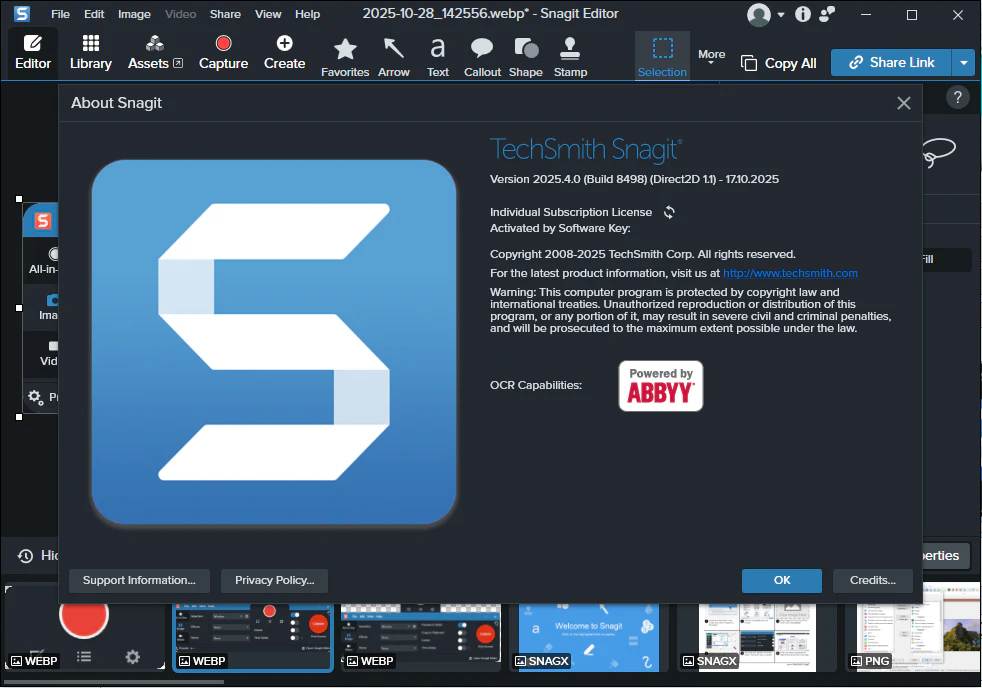Activate the Text tool

tap(438, 56)
